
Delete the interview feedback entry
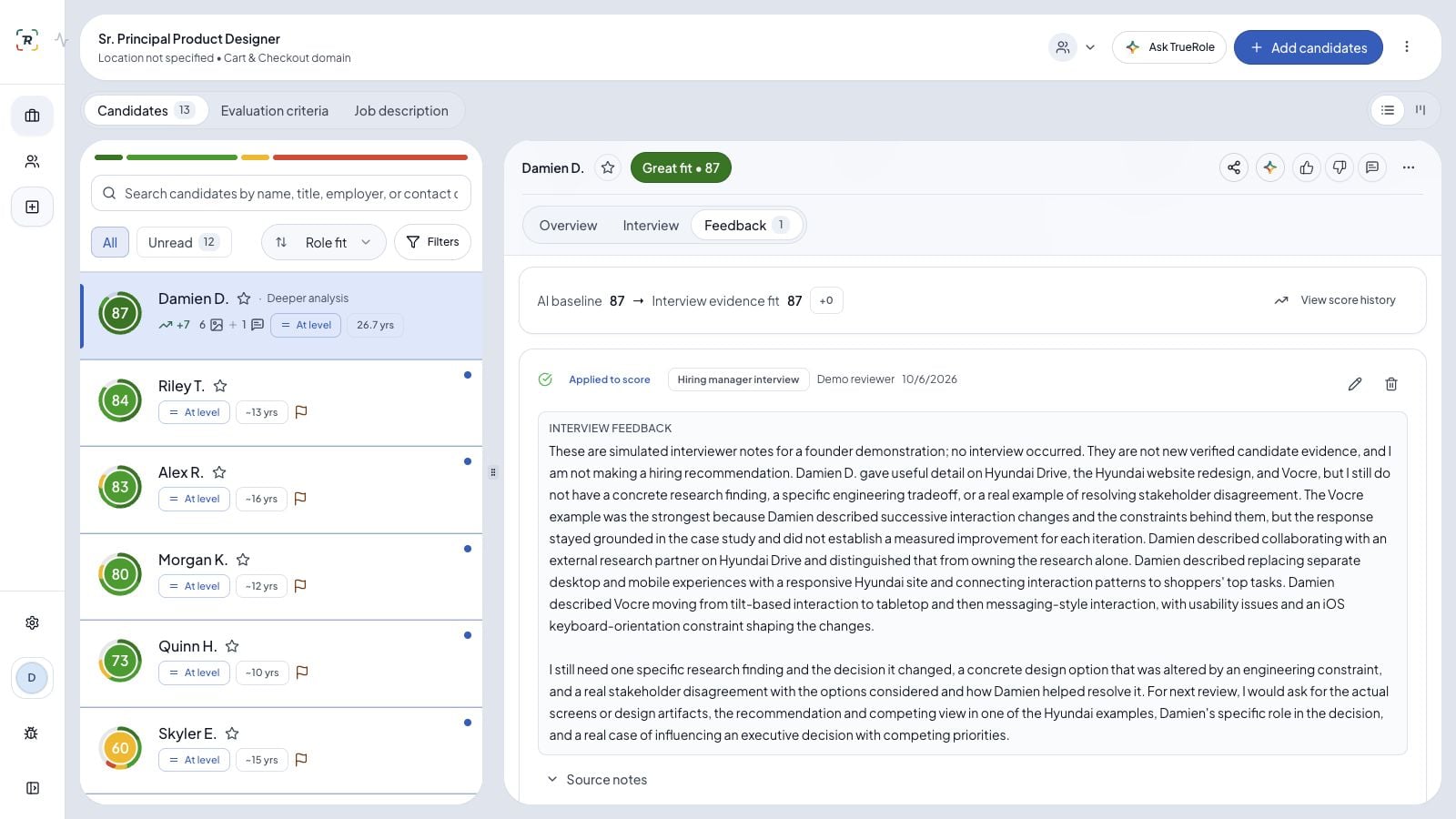click(1391, 384)
